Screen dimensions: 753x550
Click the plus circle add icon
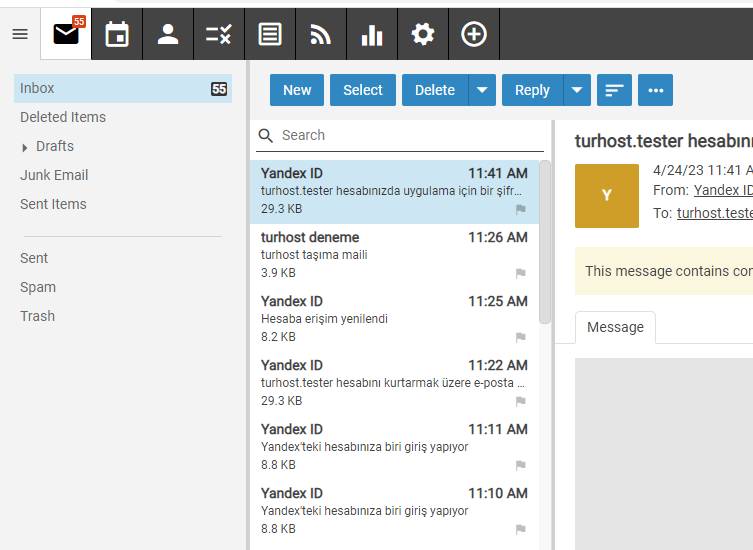click(x=474, y=35)
